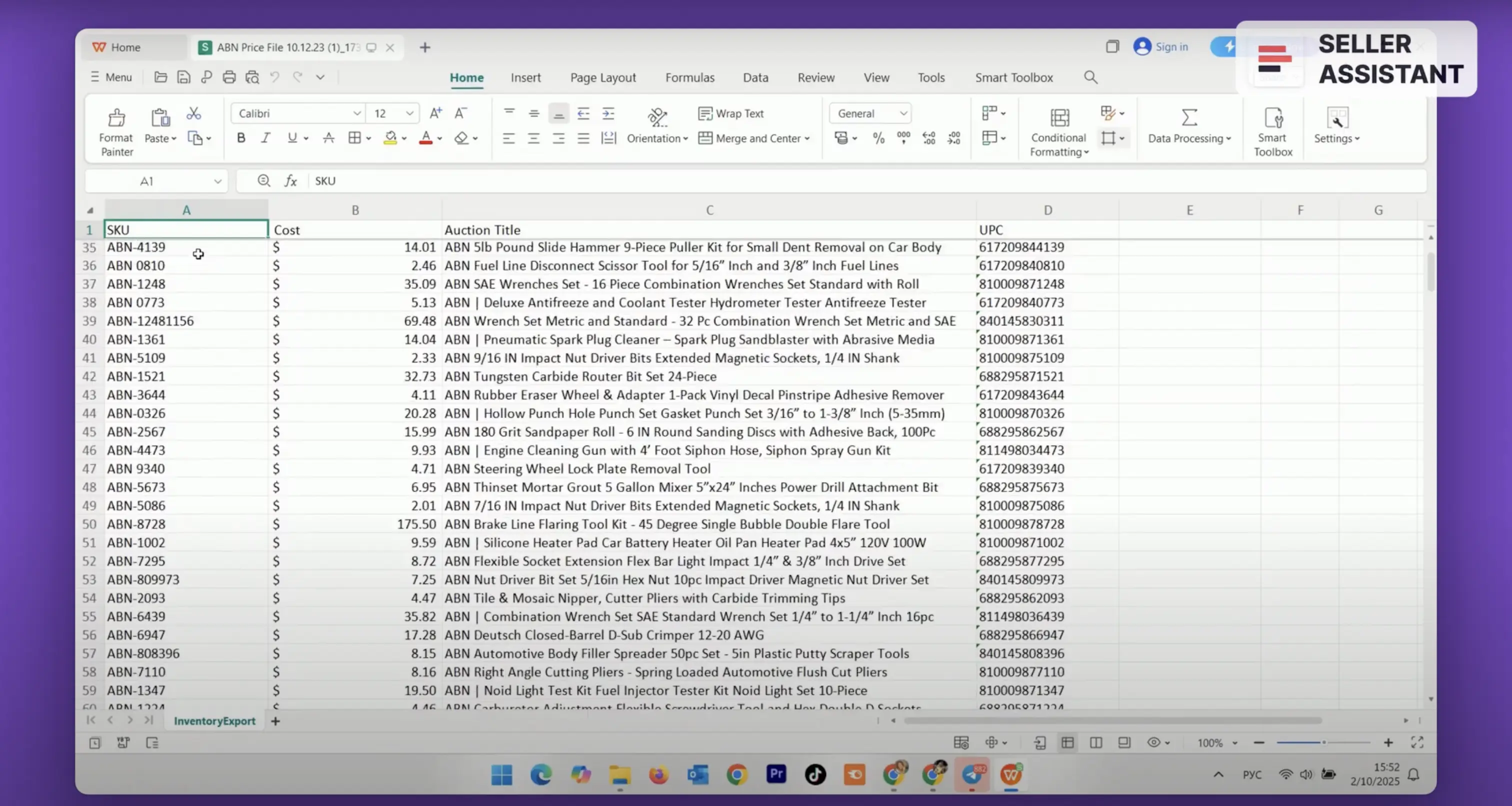1512x806 pixels.
Task: Click the Sign in button
Action: point(1161,47)
